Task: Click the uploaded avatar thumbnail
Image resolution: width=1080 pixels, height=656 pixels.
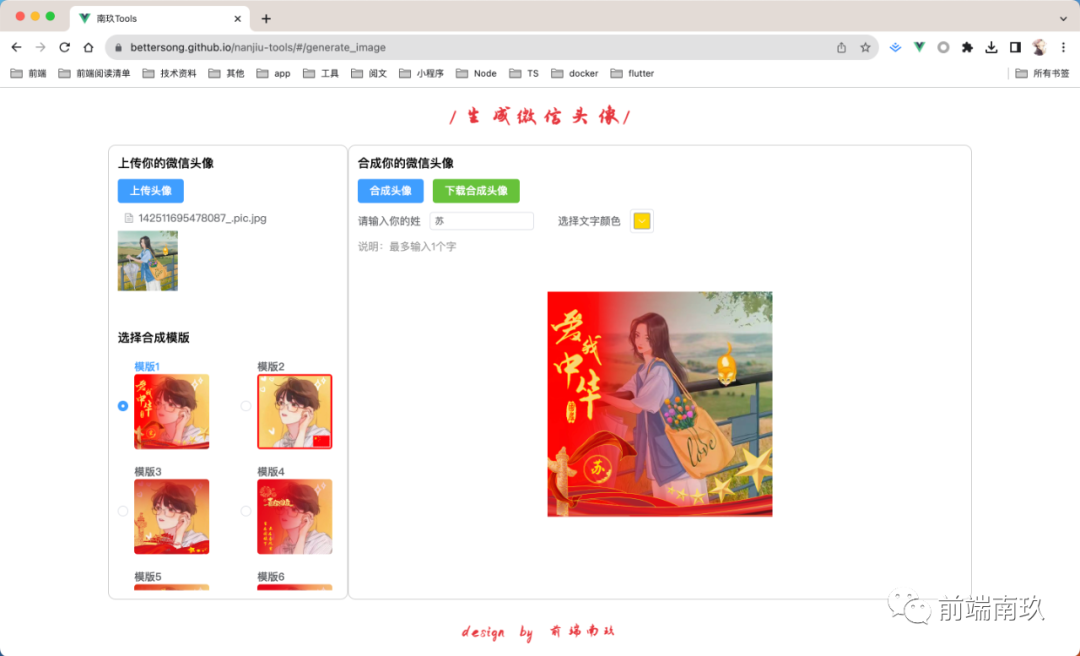Action: [x=147, y=261]
